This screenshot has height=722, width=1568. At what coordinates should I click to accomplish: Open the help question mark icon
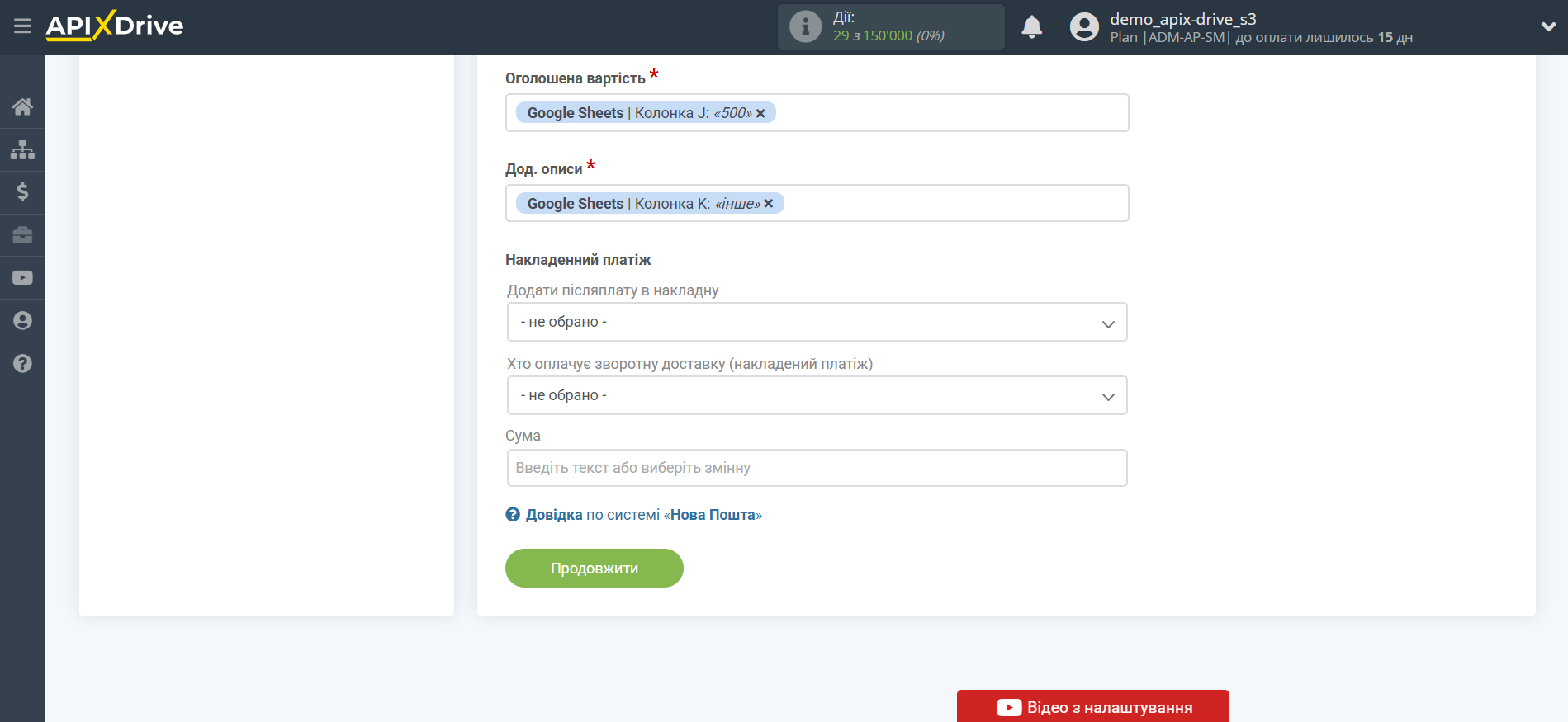(22, 364)
